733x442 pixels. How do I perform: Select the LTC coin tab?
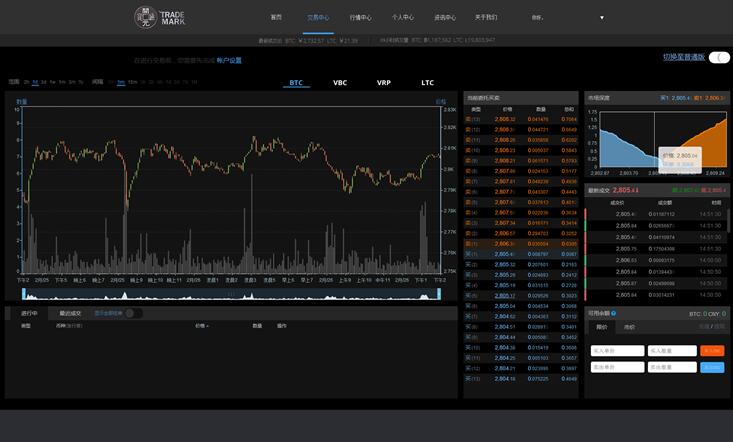427,83
